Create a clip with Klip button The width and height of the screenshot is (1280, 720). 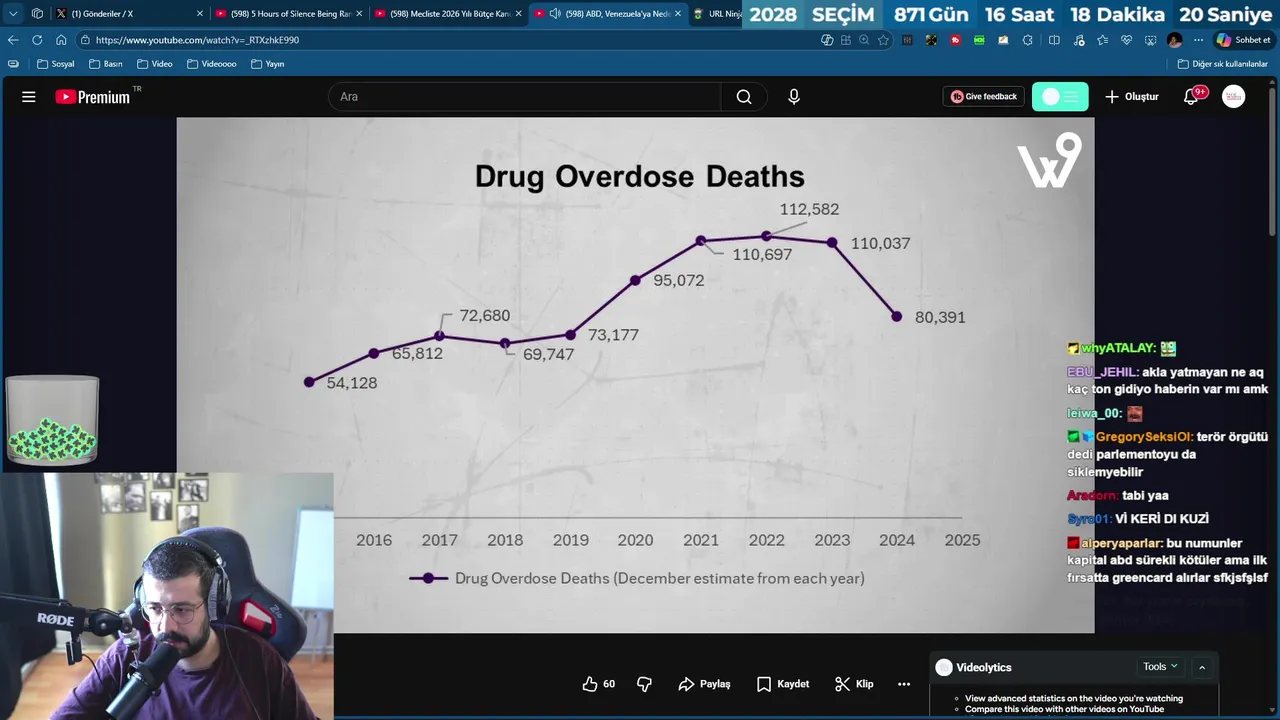(x=855, y=684)
